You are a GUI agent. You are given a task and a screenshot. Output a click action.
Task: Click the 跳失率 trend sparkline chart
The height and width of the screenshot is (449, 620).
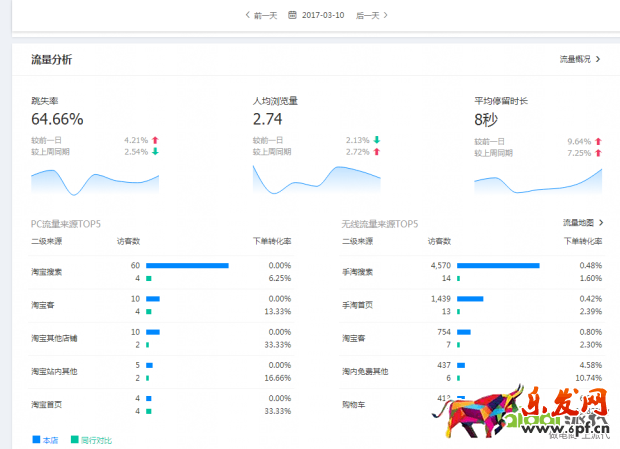[95, 181]
